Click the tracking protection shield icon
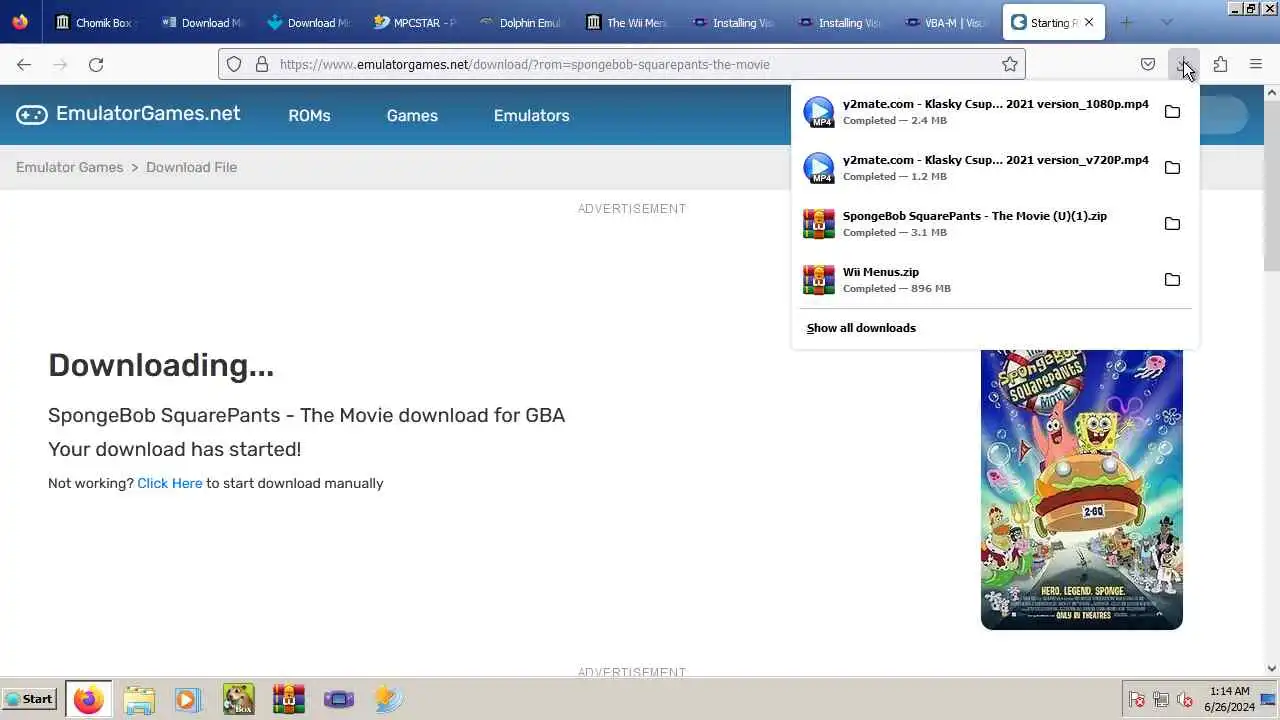Screen dimensions: 1280x720 (234, 64)
